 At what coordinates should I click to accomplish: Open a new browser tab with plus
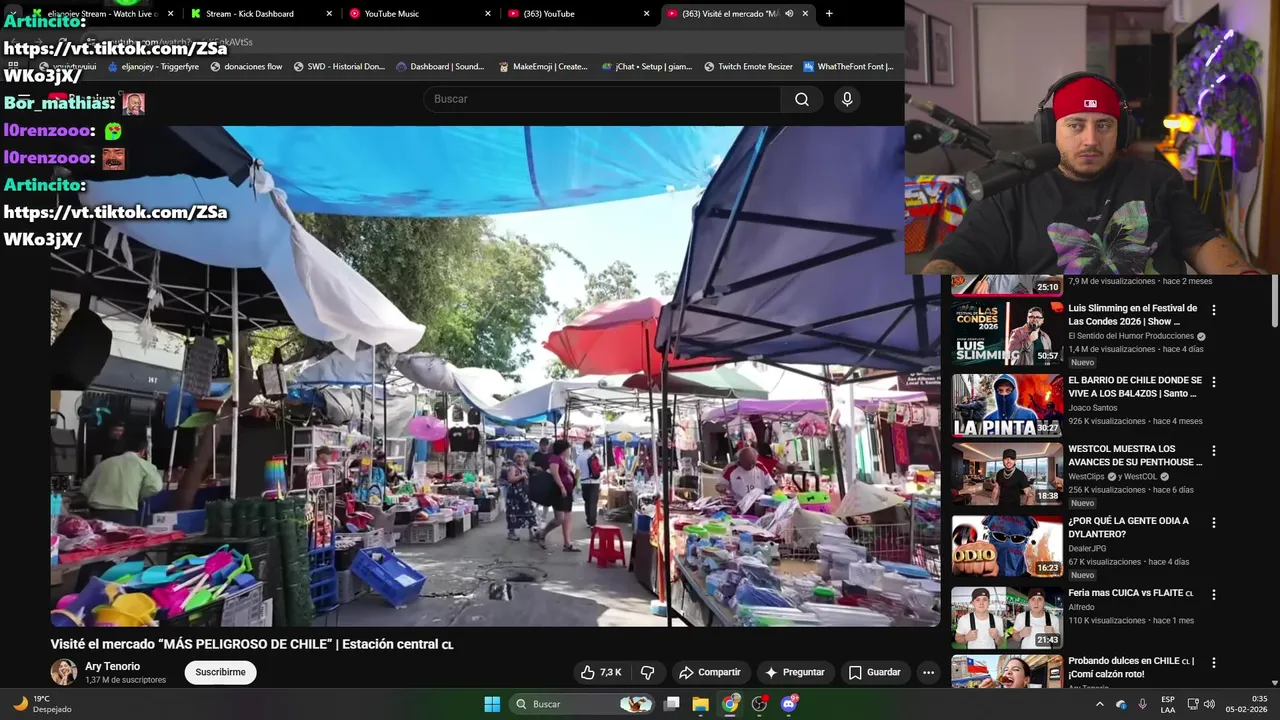pos(829,14)
